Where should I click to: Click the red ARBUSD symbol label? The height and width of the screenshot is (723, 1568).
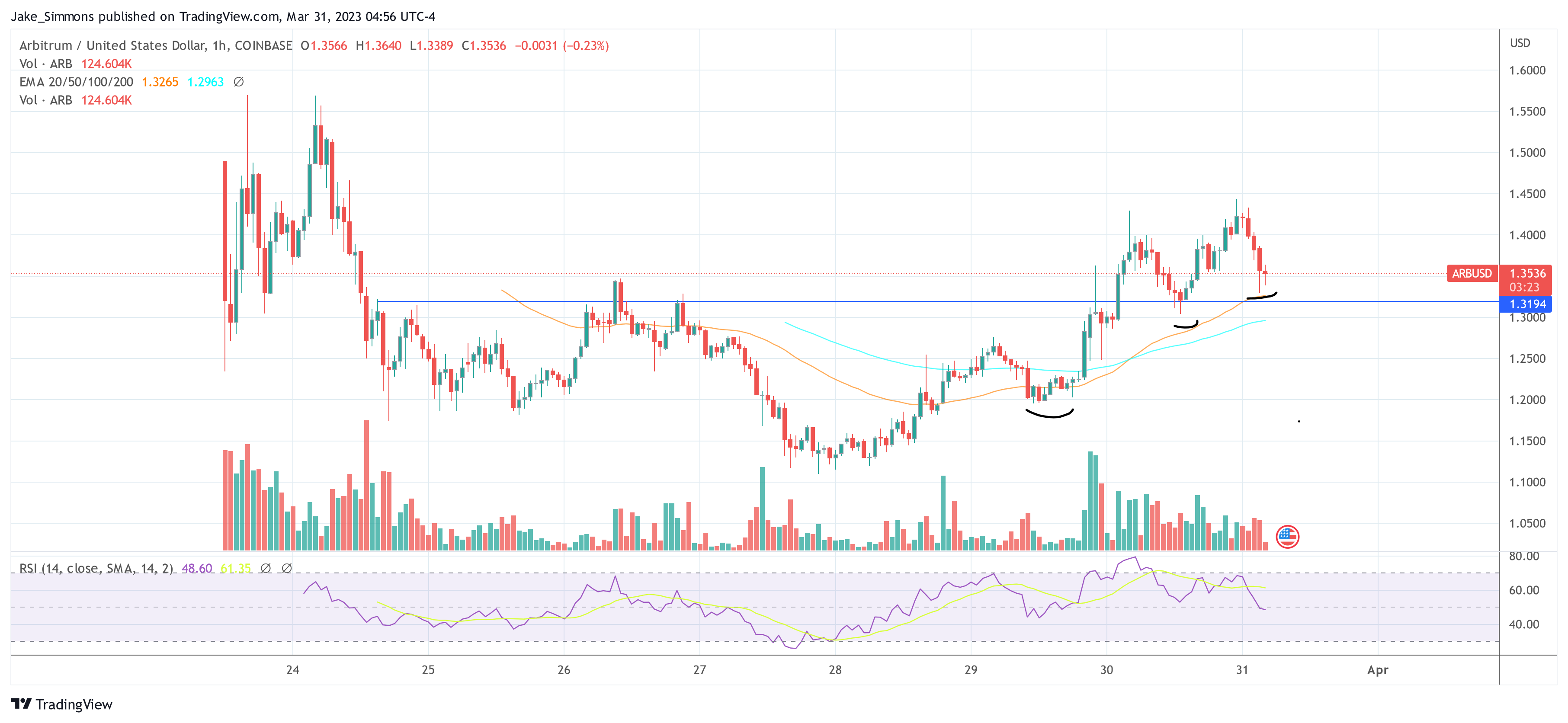1472,273
